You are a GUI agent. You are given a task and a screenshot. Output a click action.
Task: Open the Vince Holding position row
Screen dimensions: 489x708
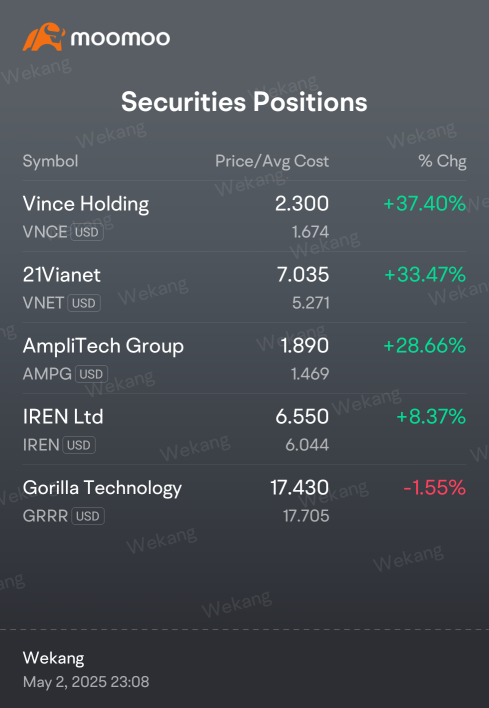pyautogui.click(x=244, y=216)
